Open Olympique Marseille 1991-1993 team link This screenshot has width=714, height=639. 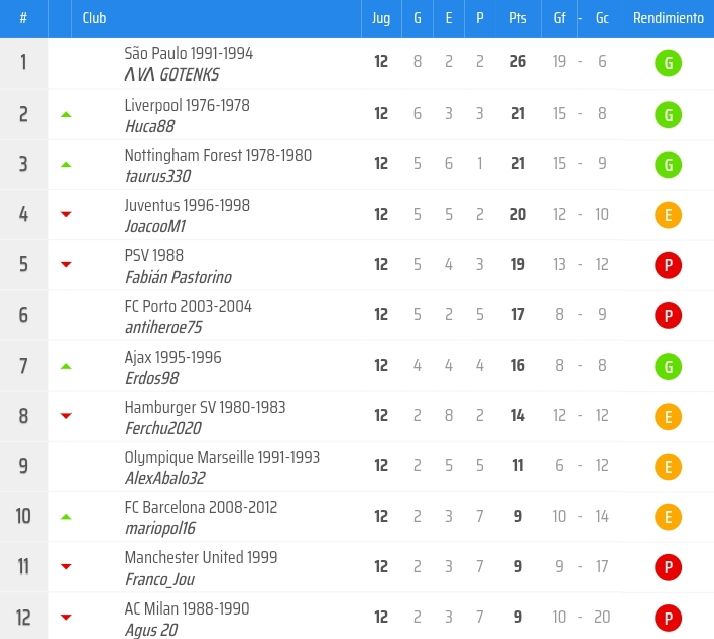pyautogui.click(x=222, y=457)
